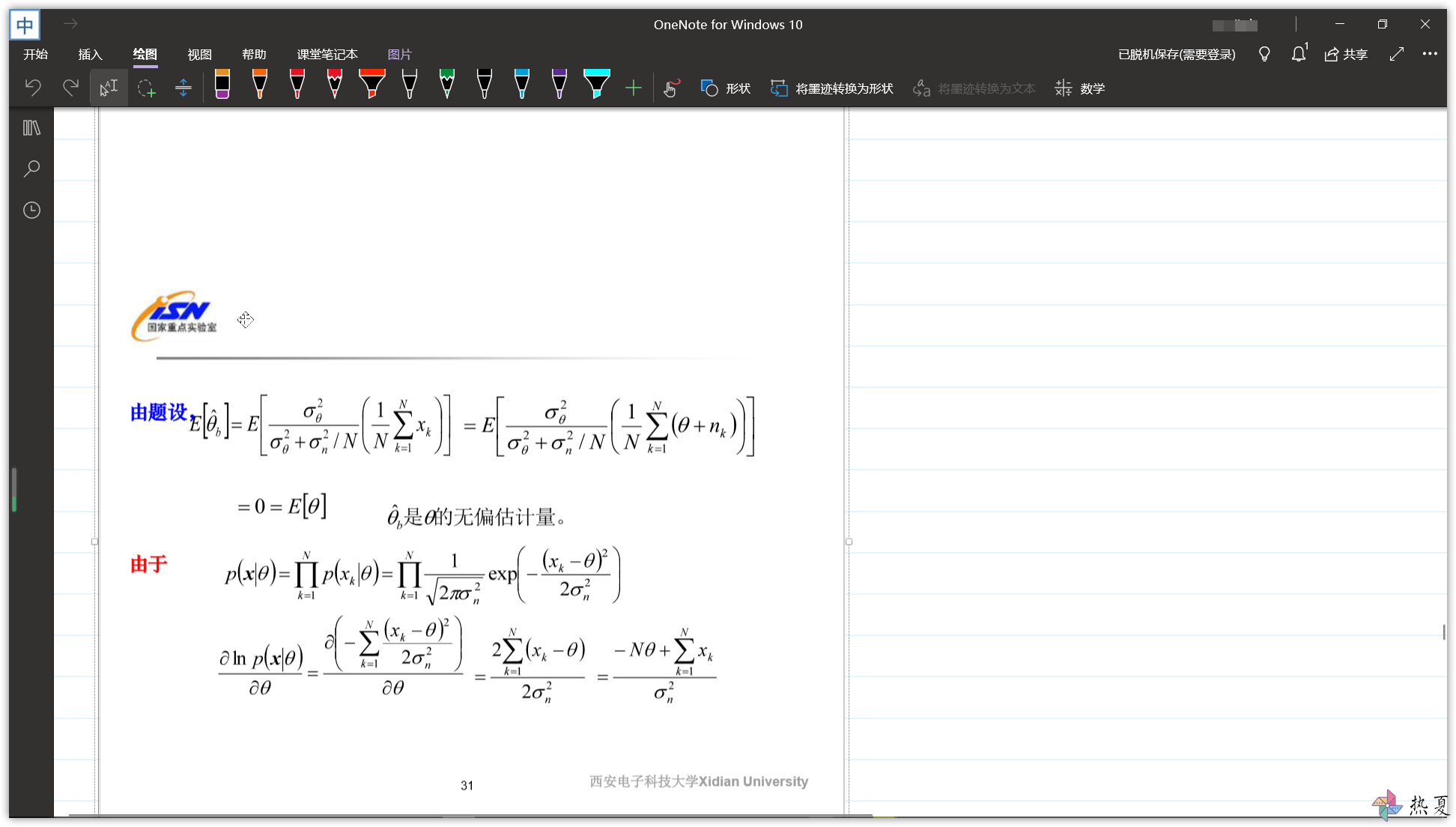Click 已脱机保存(需要登录) status text
1456x827 pixels.
point(1177,54)
